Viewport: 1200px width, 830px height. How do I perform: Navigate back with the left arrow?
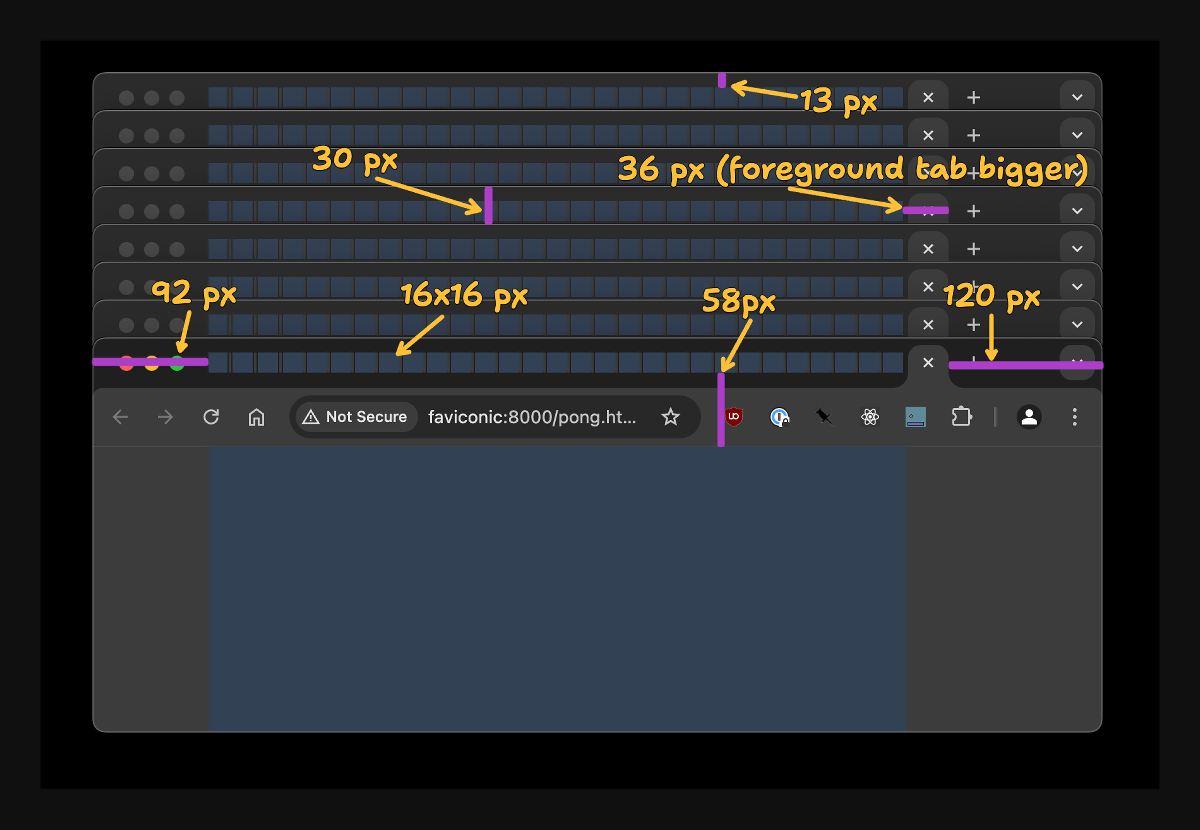point(121,417)
